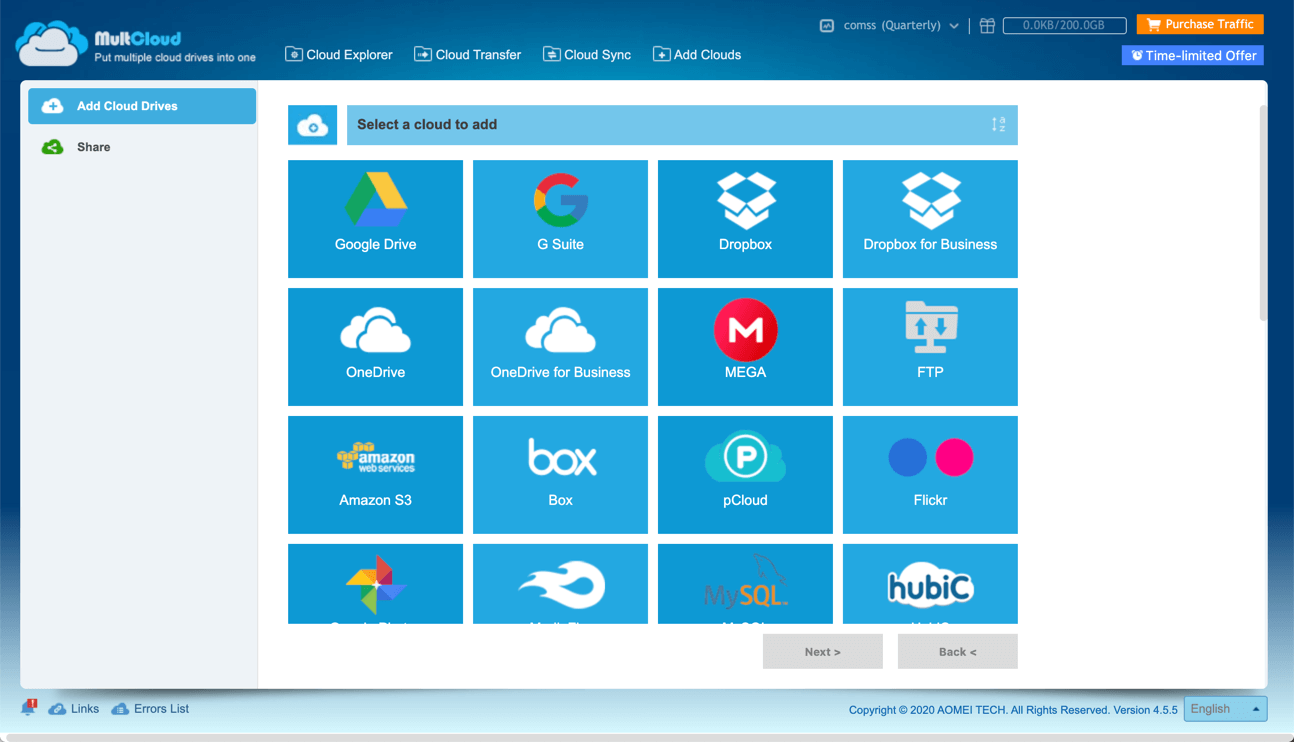
Task: Click the vertical scrollbar of the main panel
Action: point(1263,212)
